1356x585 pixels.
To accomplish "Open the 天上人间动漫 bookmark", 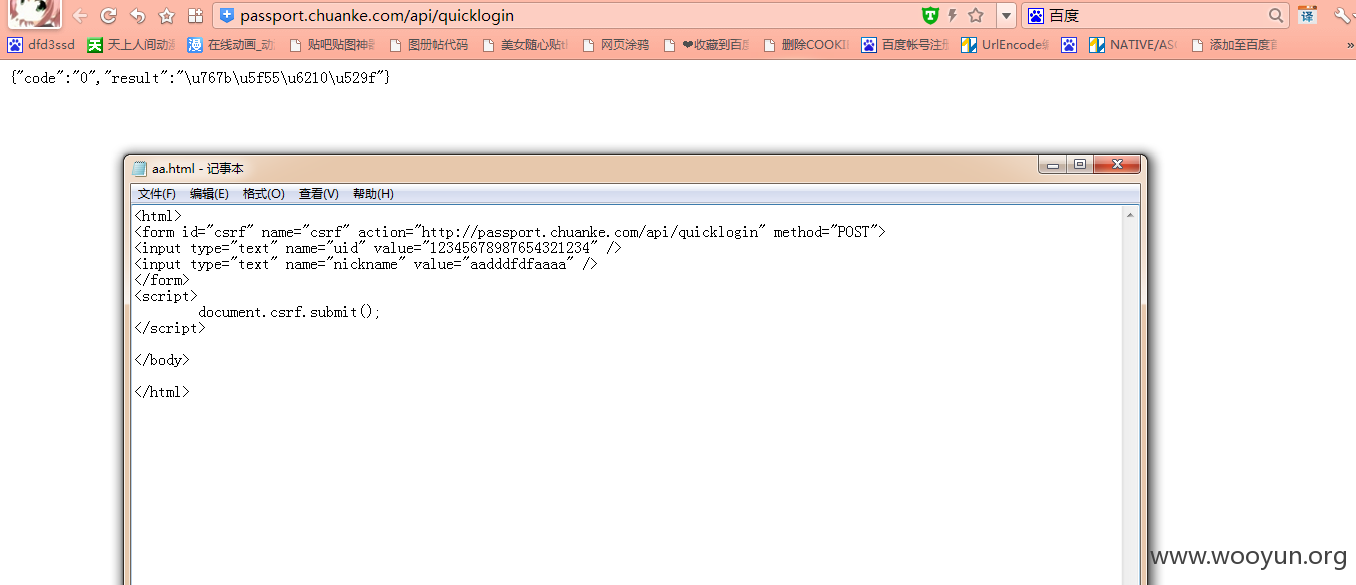I will tap(132, 45).
